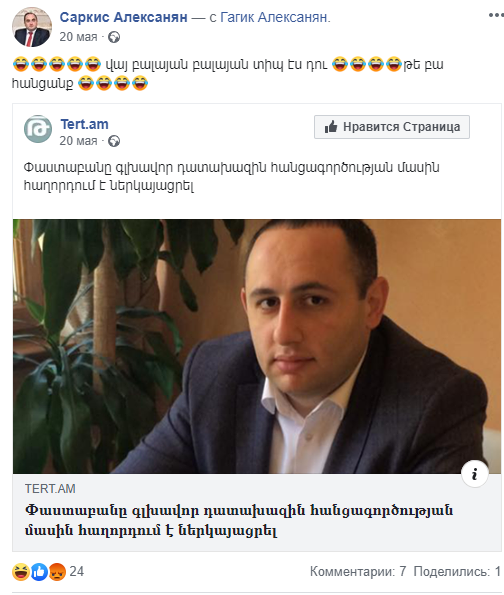Click the laughing Haha reaction icon
Viewport: 504px width, 595px height.
point(20,572)
